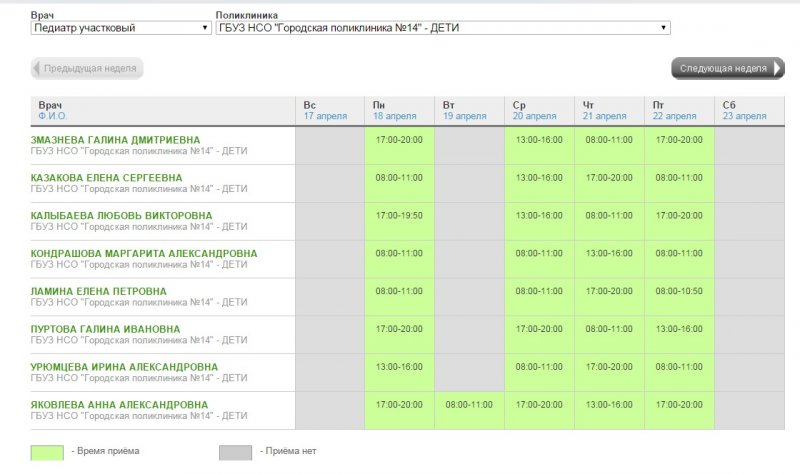The image size is (800, 474).
Task: Select Яковлева's Thursday 13:00-16:00 slot
Action: point(609,410)
